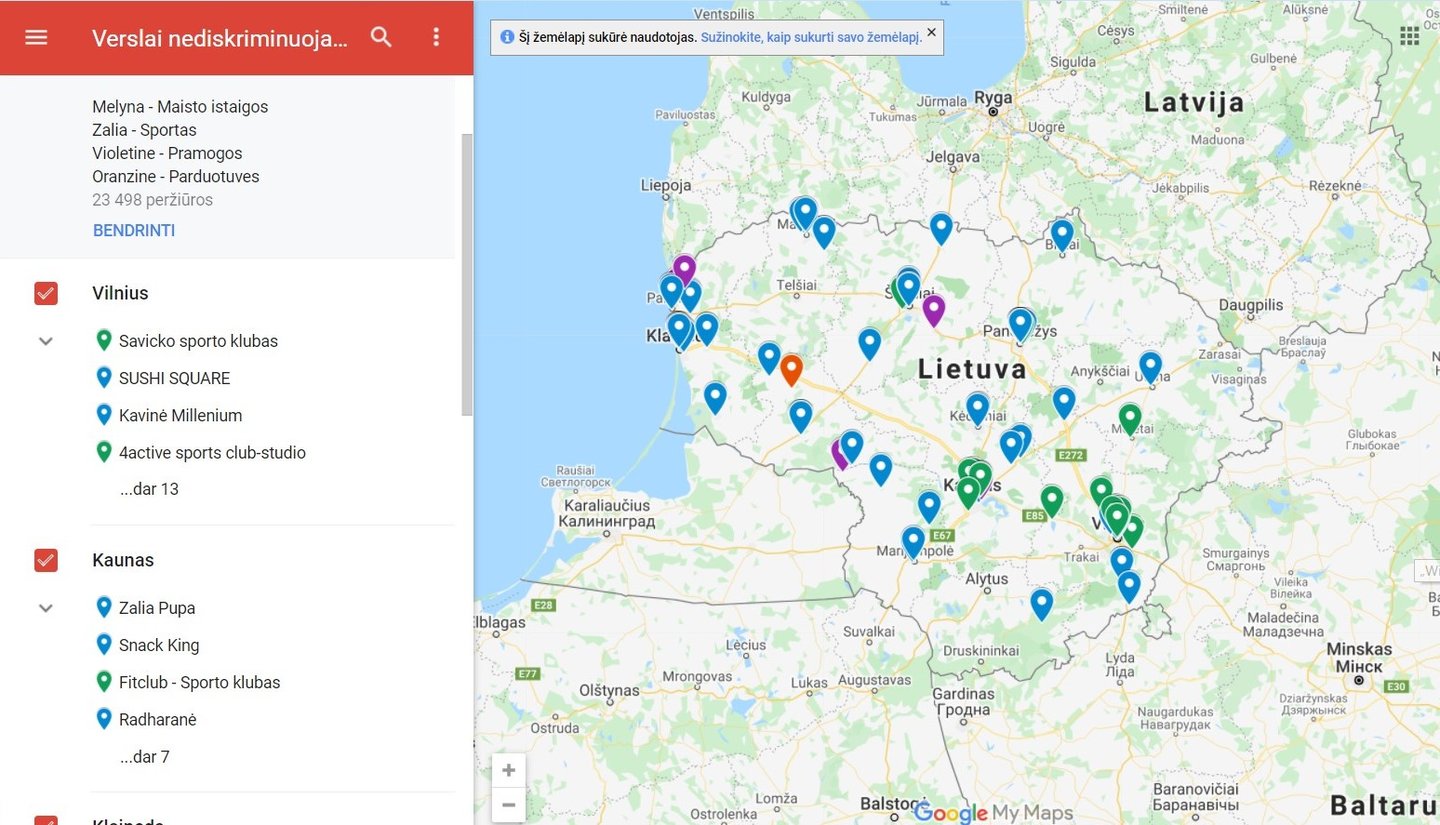Zoom out with the minus button
Screen dimensions: 1440x825
[509, 804]
